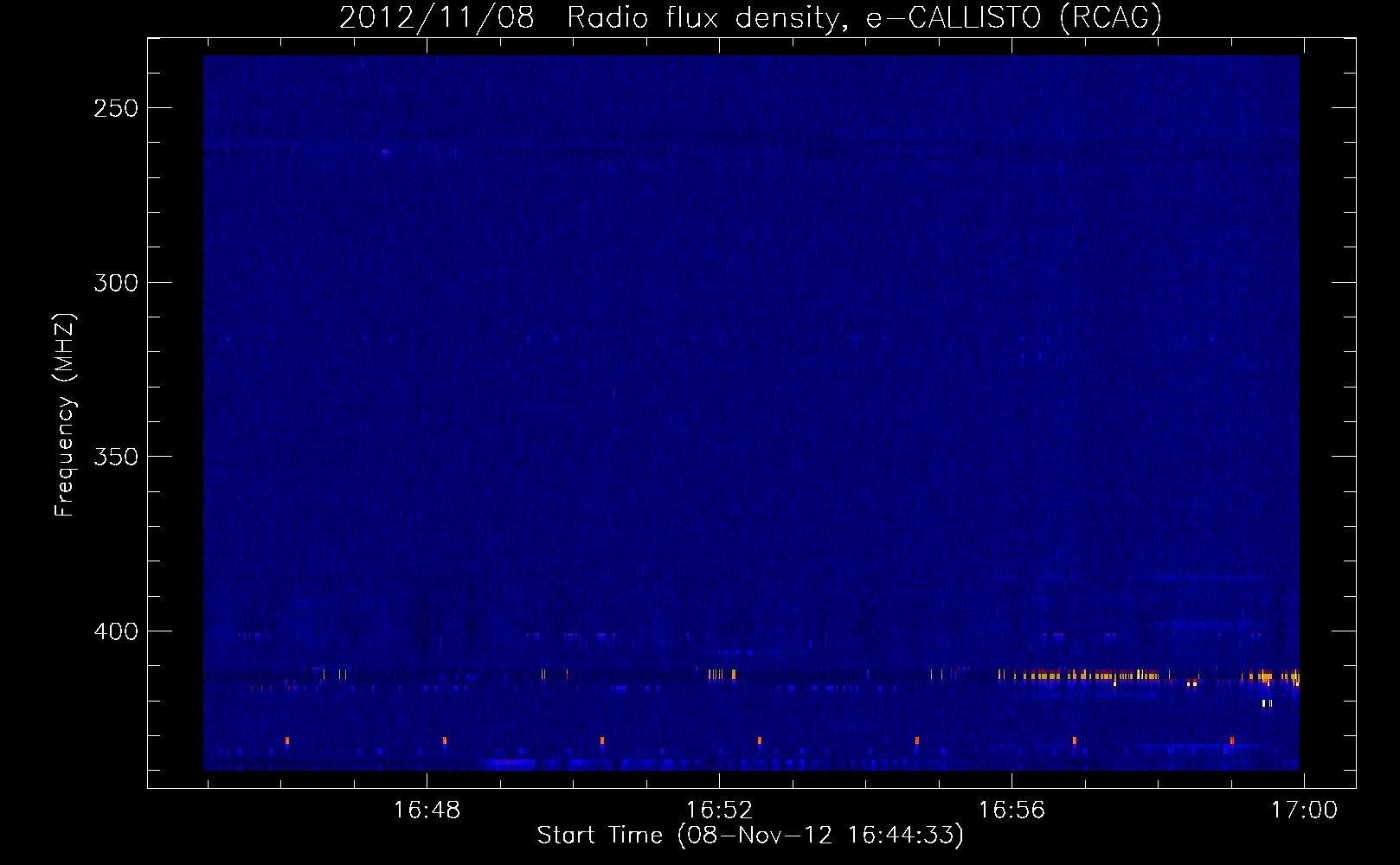
Task: Click the 'Start Time (08-Nov-12 16:44:33)' label
Action: pyautogui.click(x=750, y=836)
